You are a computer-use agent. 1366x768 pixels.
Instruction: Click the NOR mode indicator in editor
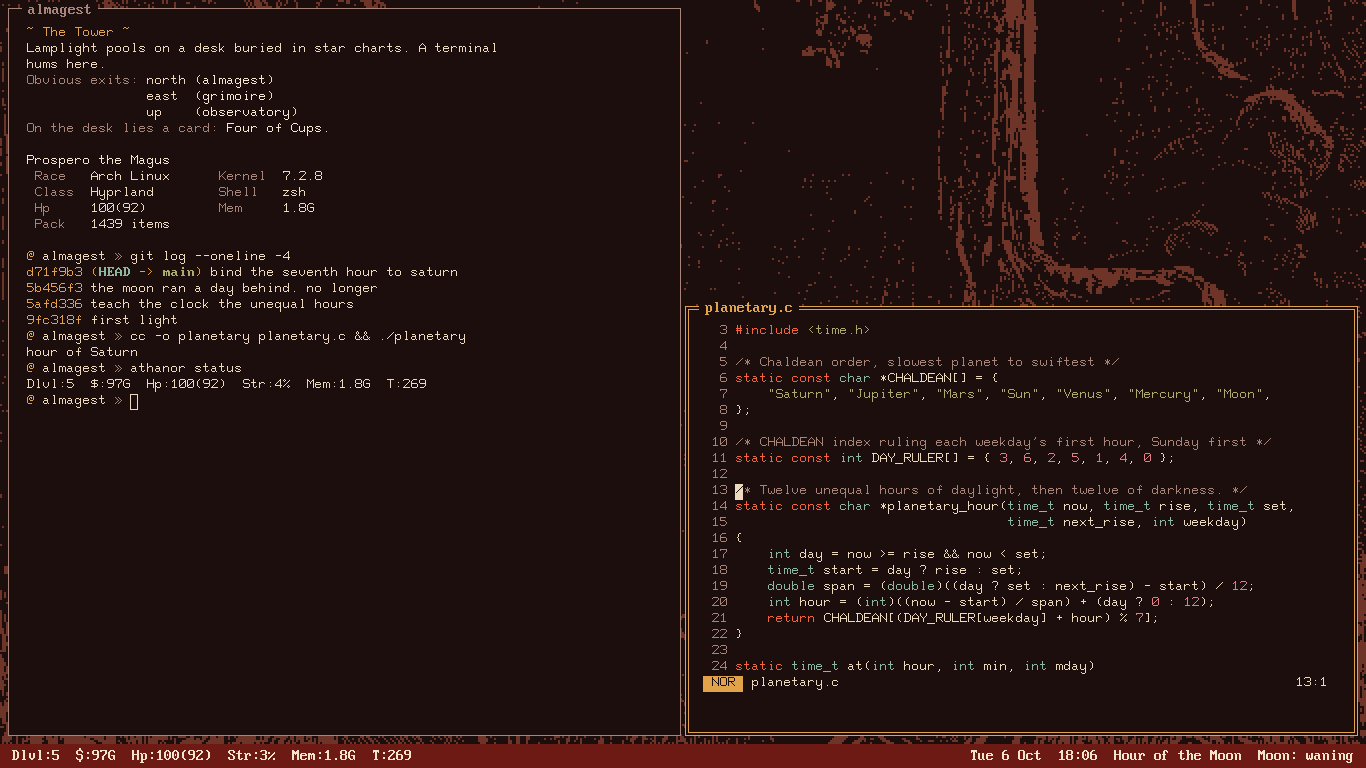pos(723,682)
